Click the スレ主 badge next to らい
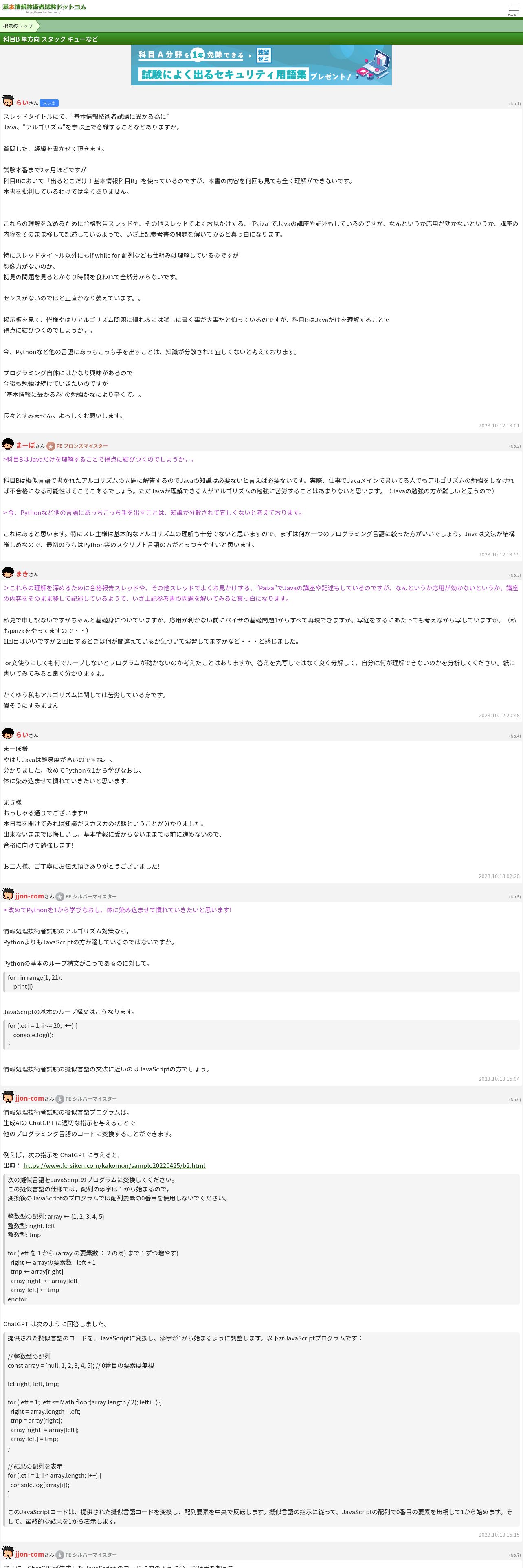Viewport: 523px width, 1568px height. (49, 103)
